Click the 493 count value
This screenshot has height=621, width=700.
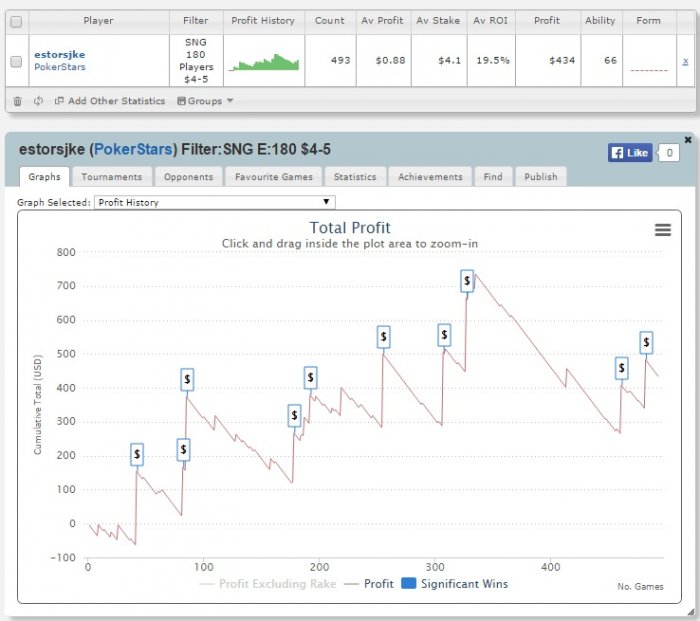point(340,60)
